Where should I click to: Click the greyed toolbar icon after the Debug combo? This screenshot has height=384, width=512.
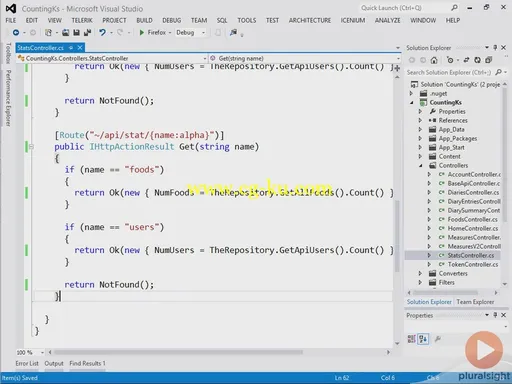pos(218,32)
